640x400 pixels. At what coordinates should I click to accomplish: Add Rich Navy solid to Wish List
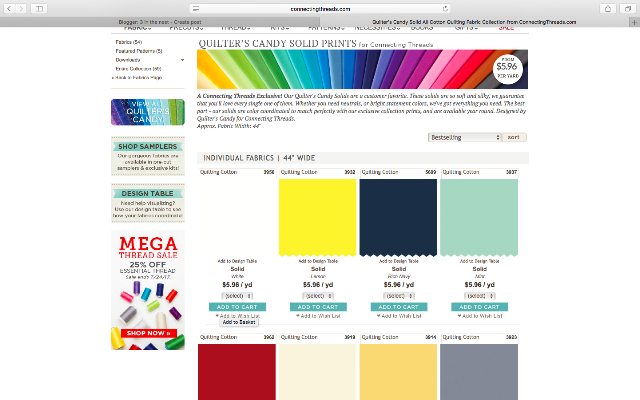[399, 316]
